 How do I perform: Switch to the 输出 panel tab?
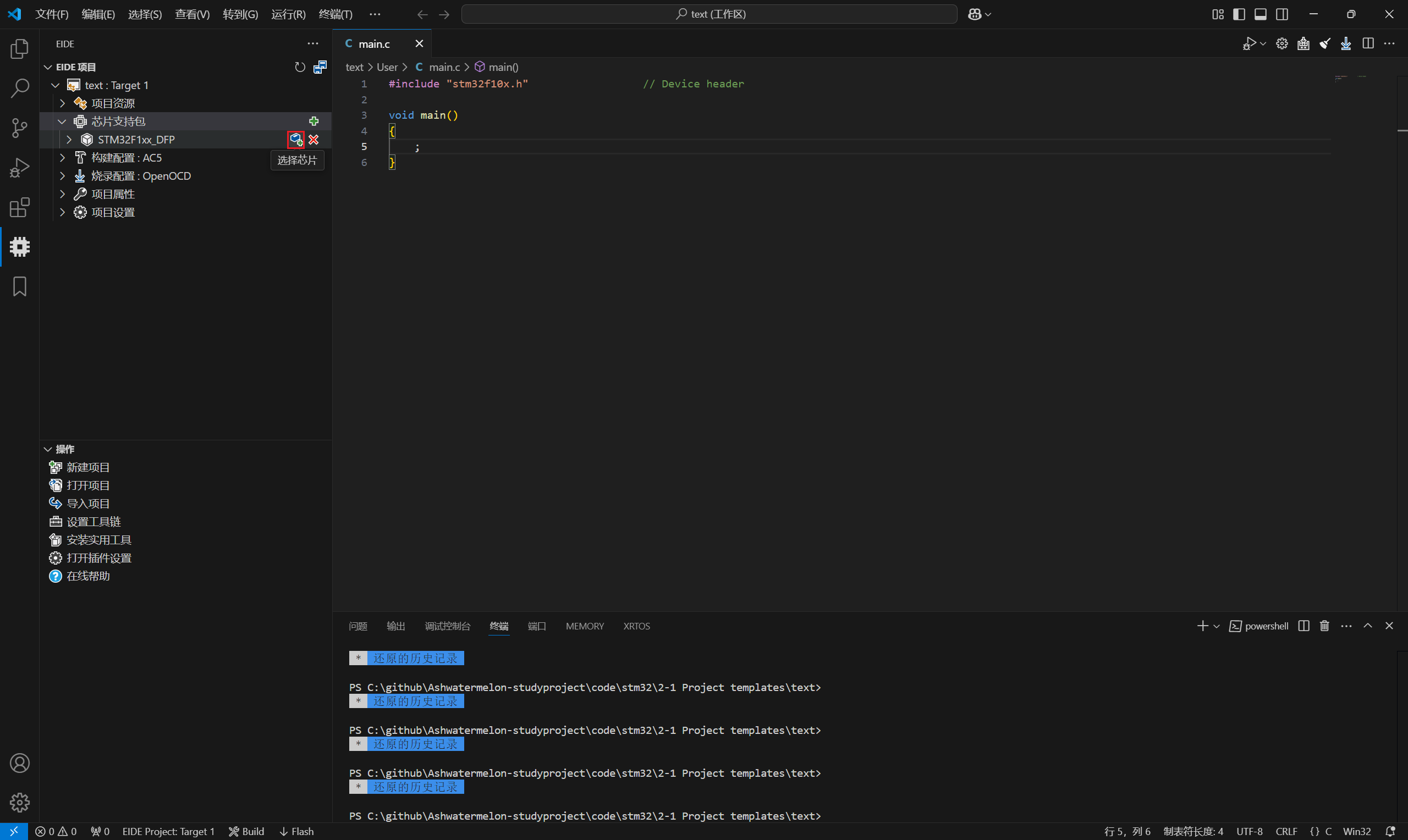tap(395, 626)
